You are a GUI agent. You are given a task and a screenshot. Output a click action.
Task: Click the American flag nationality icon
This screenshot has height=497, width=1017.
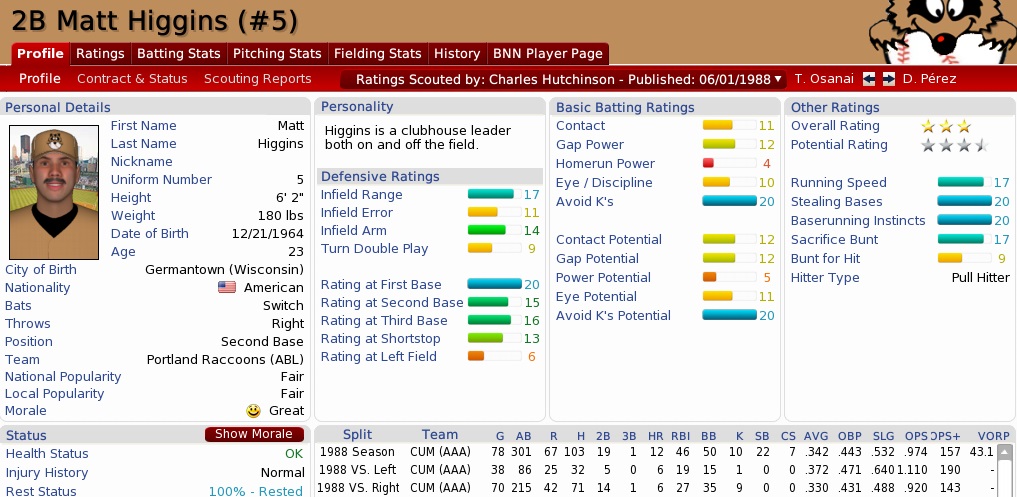[x=227, y=288]
